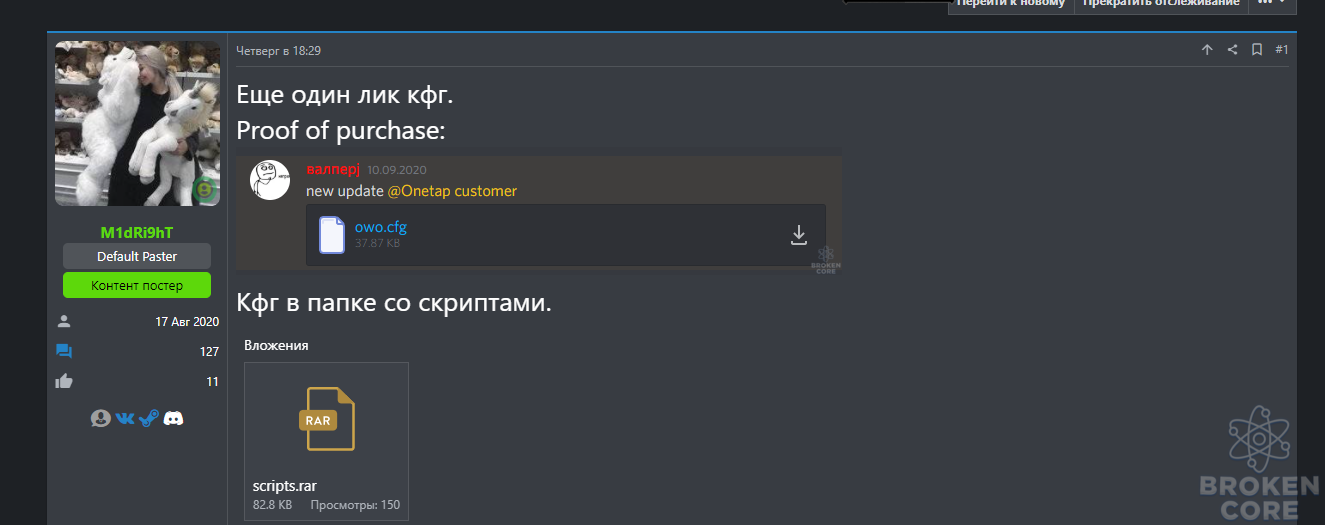1325x525 pixels.
Task: Click the Просмотры: 150 view count text
Action: pyautogui.click(x=355, y=505)
